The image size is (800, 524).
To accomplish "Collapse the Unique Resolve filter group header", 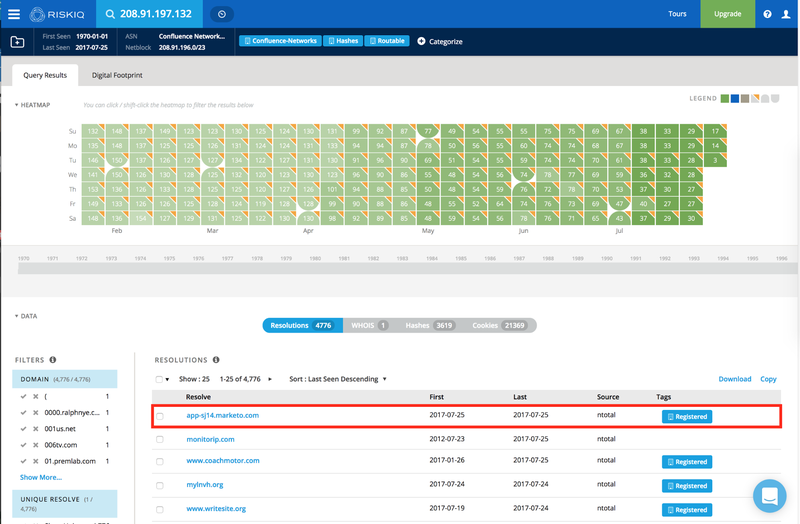I will click(x=65, y=504).
